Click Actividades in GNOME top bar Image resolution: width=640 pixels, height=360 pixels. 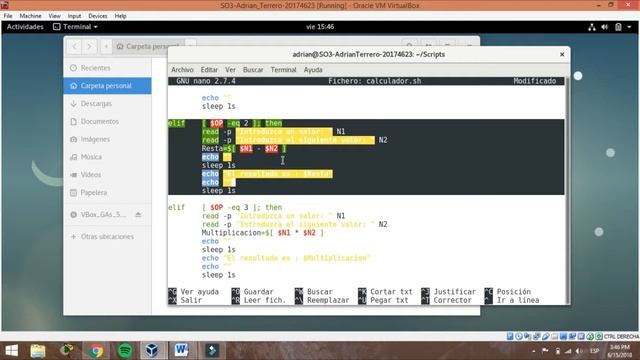coord(25,27)
